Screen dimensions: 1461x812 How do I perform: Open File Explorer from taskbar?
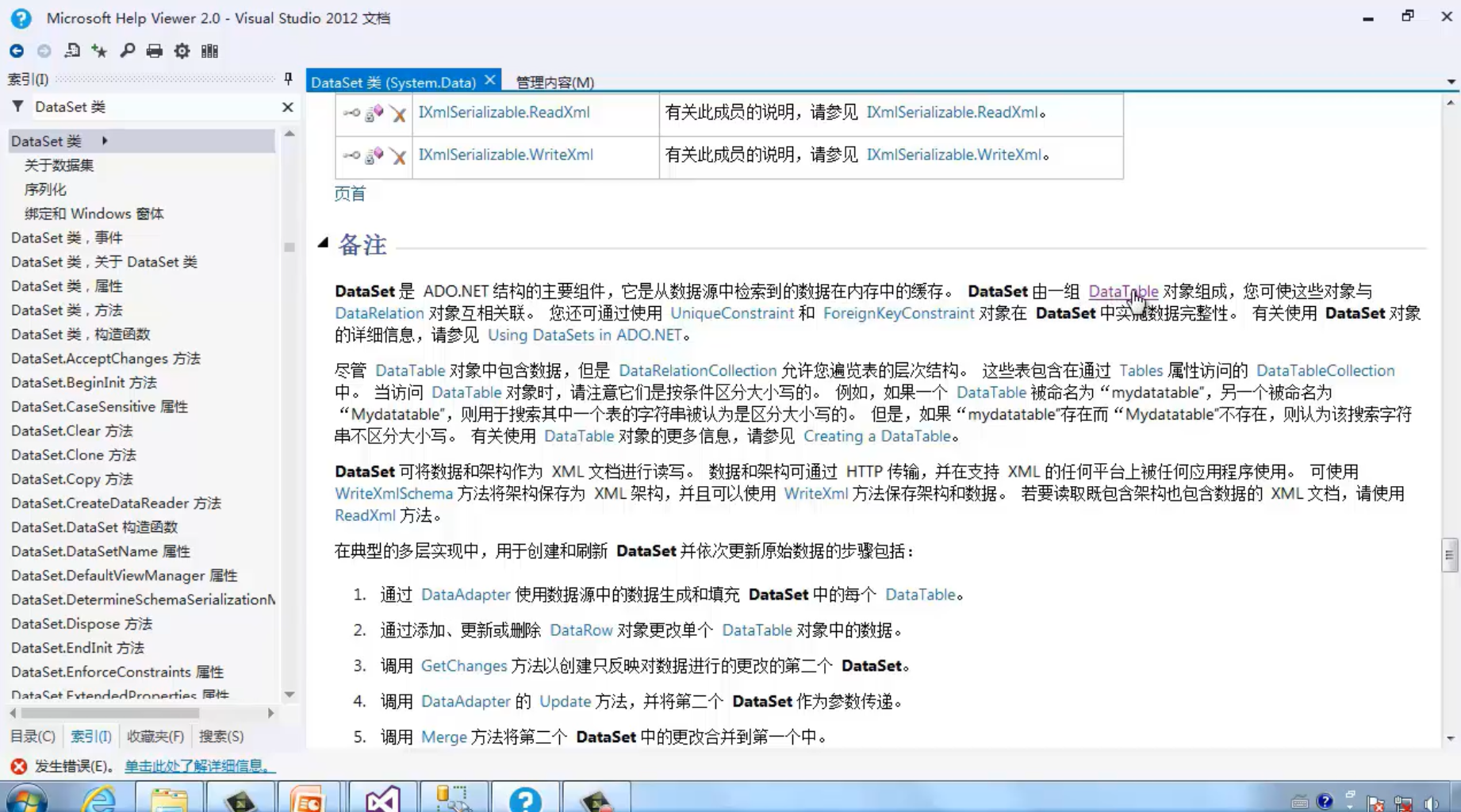169,799
